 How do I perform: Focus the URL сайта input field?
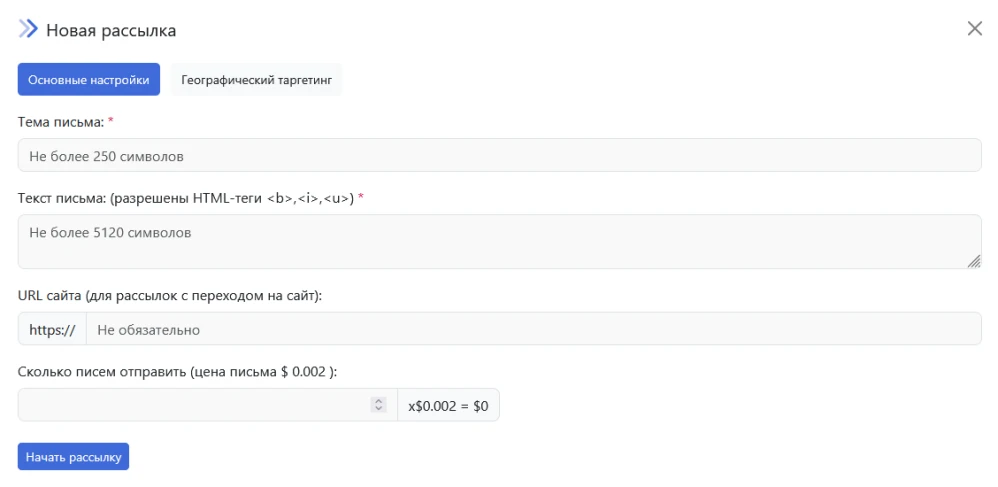tap(533, 329)
